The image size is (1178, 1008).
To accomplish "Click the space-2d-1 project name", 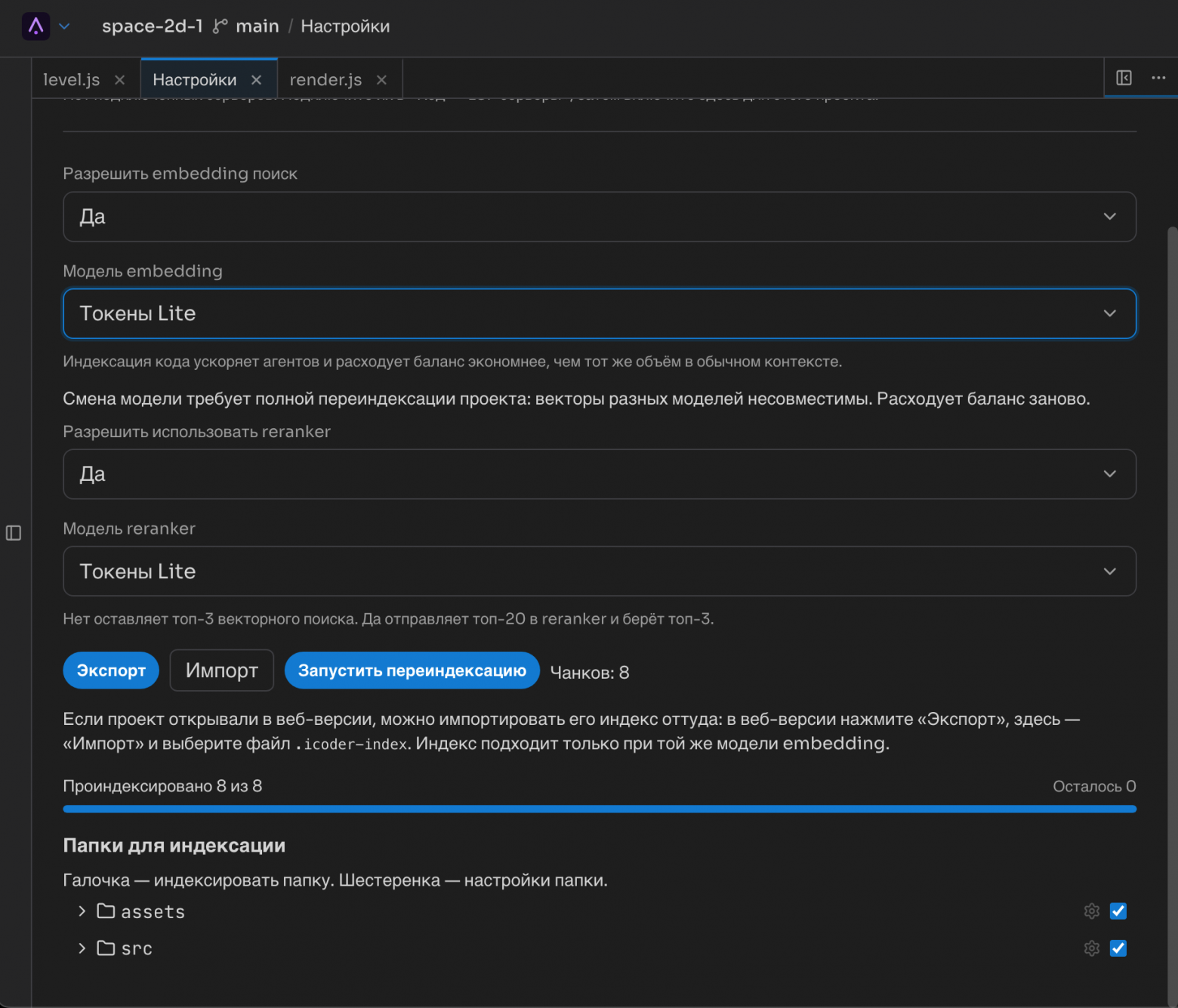I will click(x=153, y=26).
